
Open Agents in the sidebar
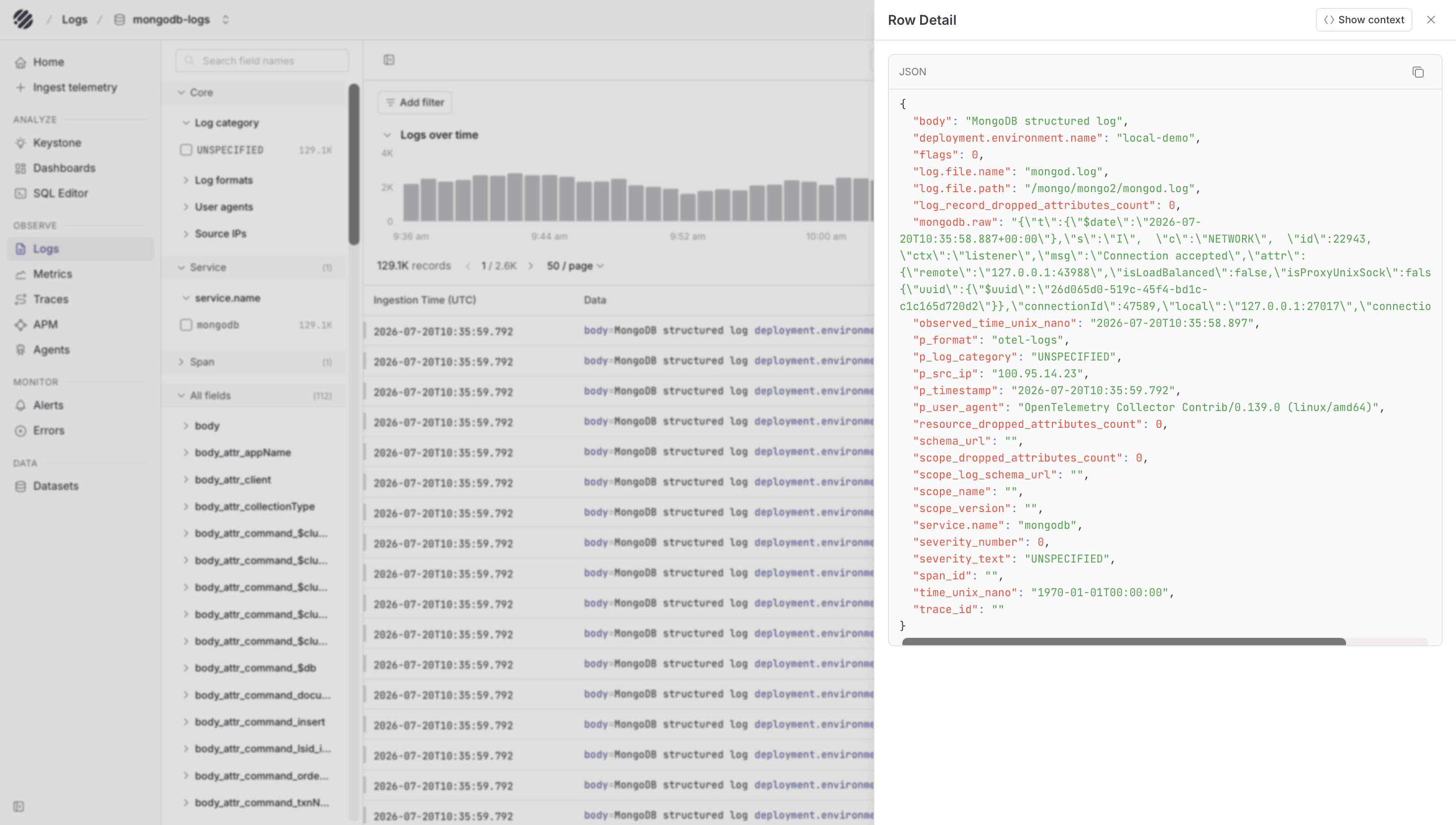pyautogui.click(x=51, y=350)
